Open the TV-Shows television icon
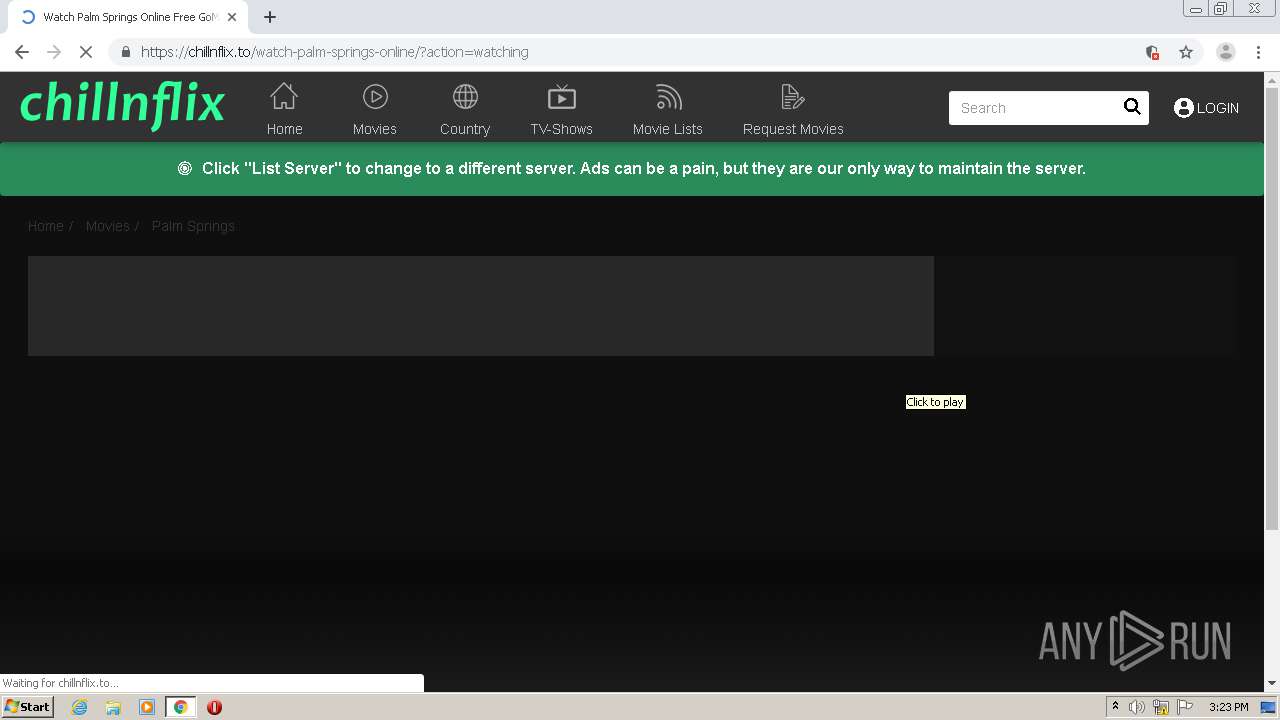 (562, 97)
